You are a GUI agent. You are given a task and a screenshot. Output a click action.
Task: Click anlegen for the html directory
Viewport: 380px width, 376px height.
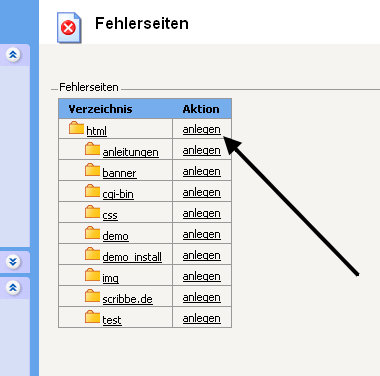point(202,129)
